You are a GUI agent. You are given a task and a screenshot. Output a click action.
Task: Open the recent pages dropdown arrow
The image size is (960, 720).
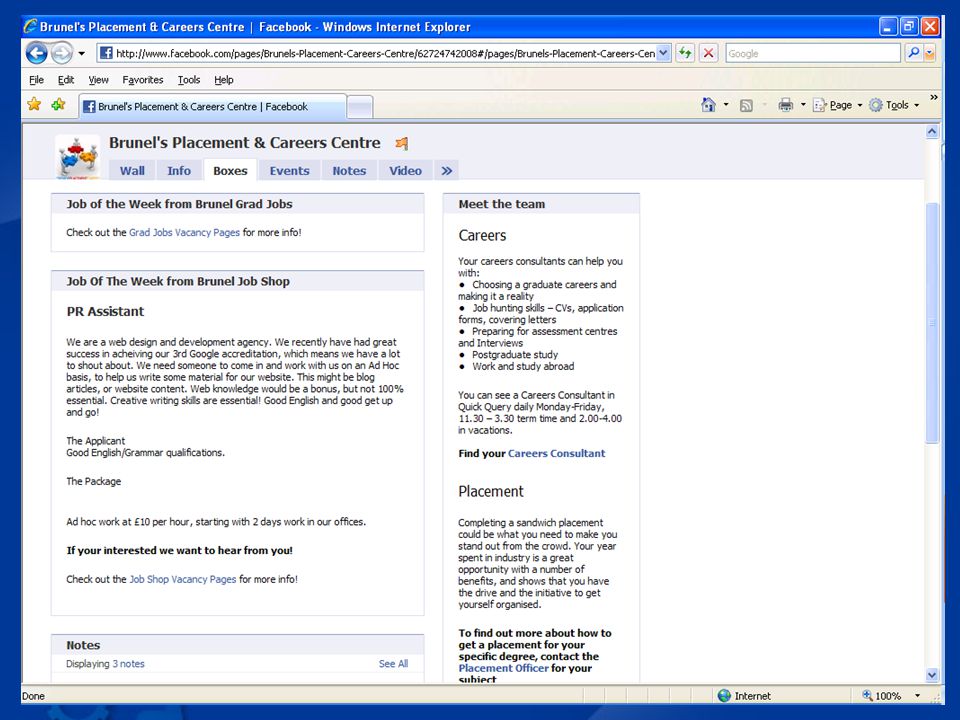point(81,53)
